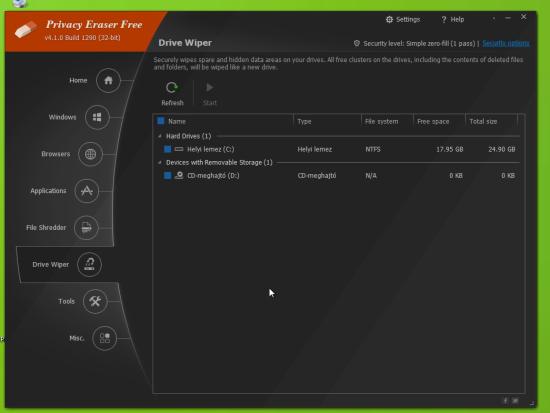Click the 'Drive Wiper' page heading
The image size is (550, 413).
185,43
